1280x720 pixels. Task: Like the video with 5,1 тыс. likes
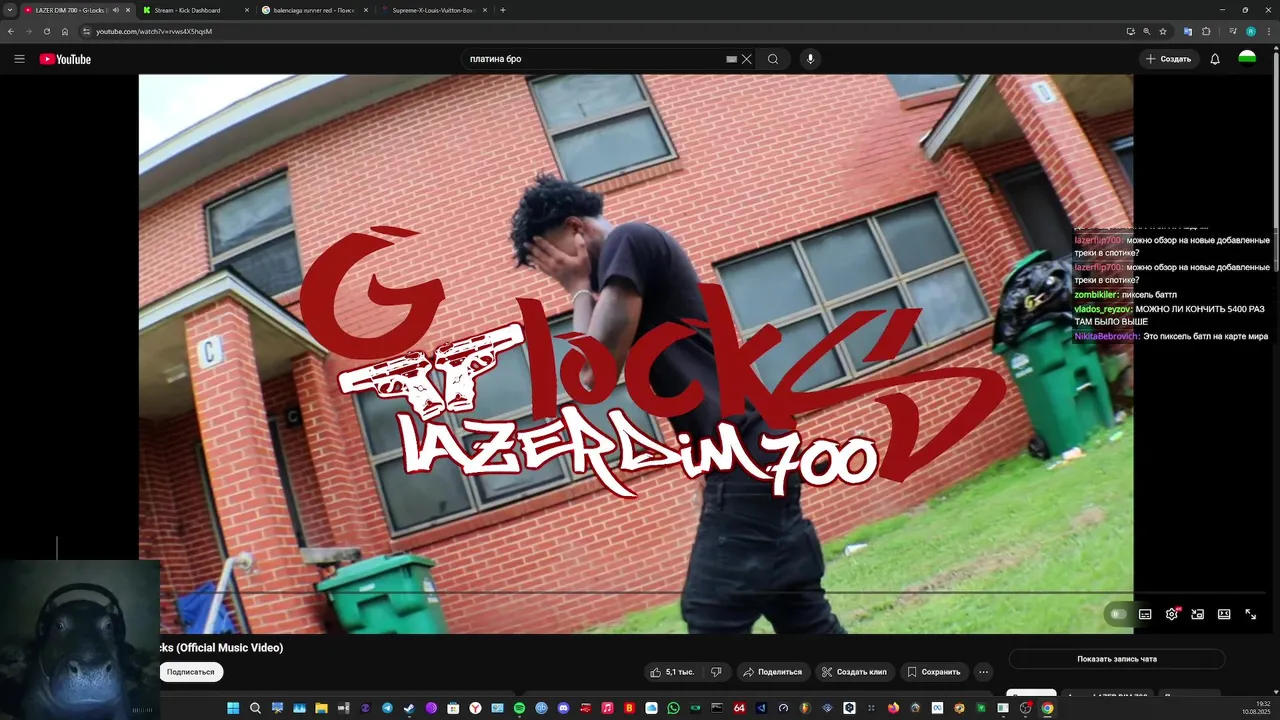point(672,672)
